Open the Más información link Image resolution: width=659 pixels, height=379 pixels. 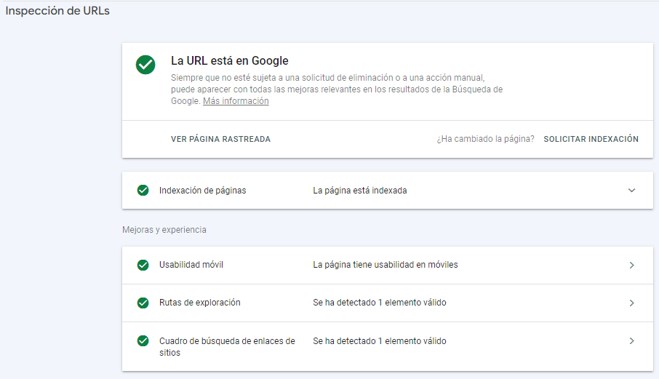coord(236,101)
